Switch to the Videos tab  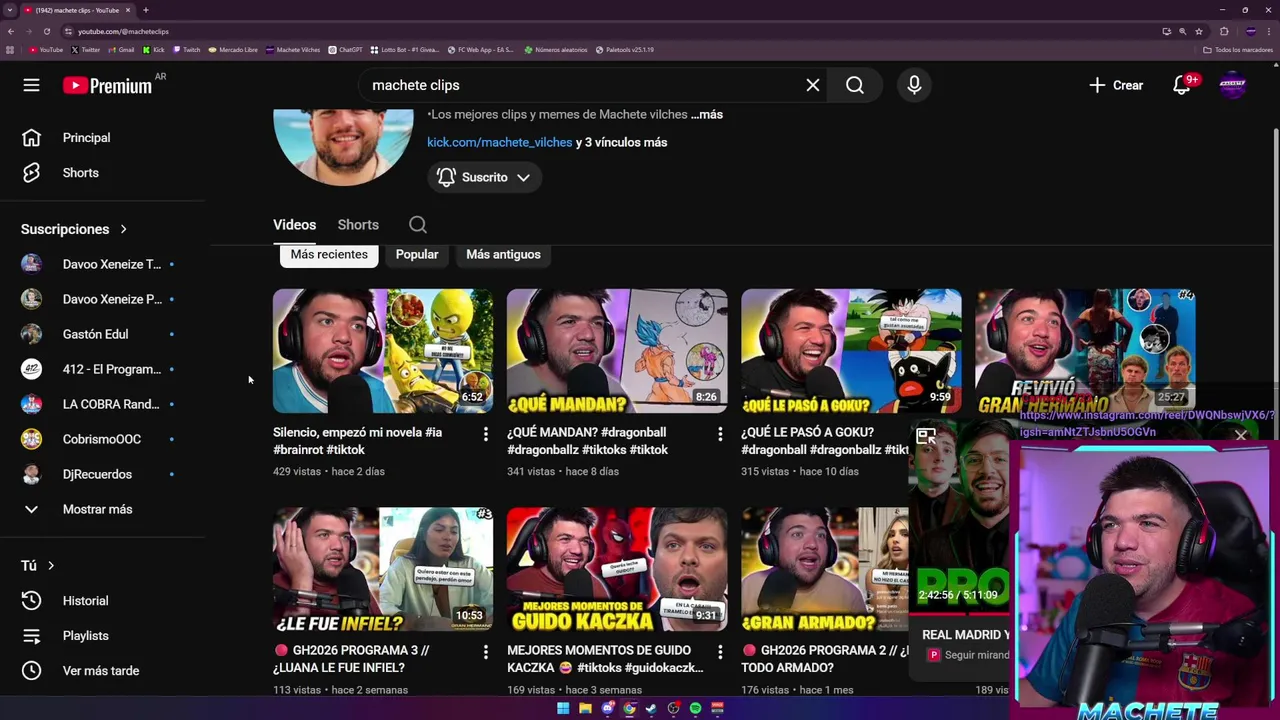pyautogui.click(x=294, y=225)
